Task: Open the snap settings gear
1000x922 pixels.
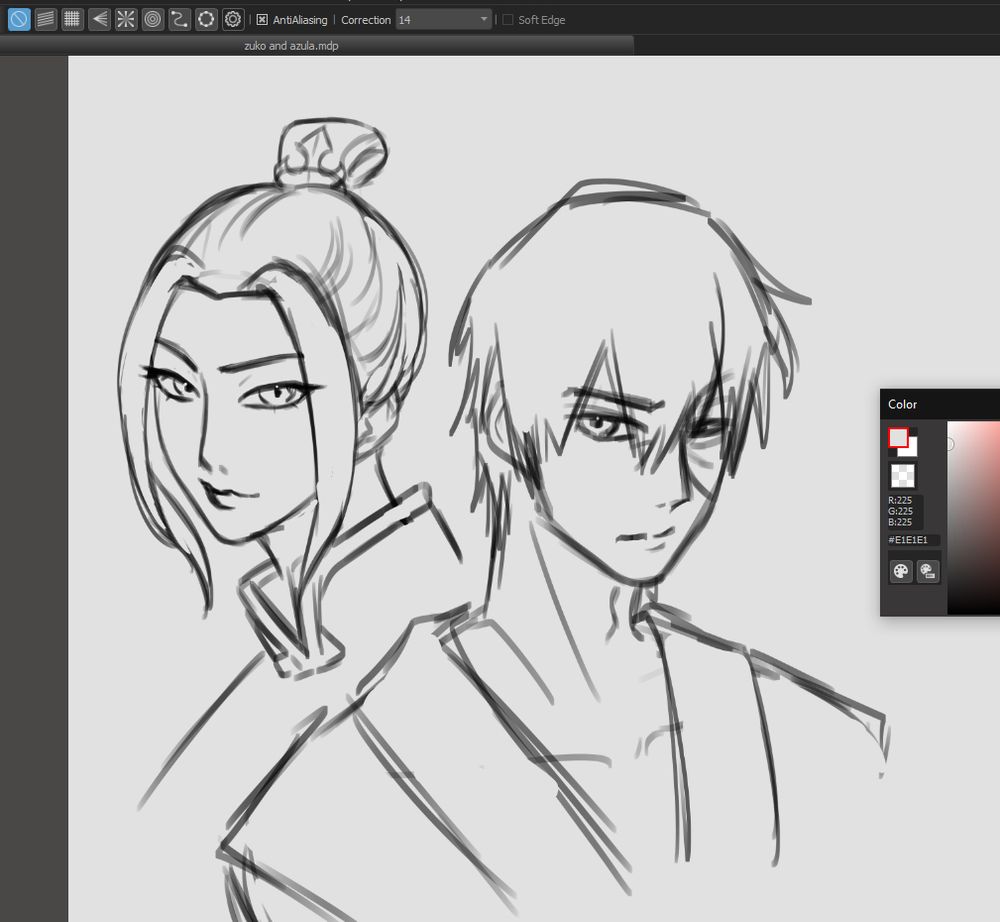Action: click(233, 19)
